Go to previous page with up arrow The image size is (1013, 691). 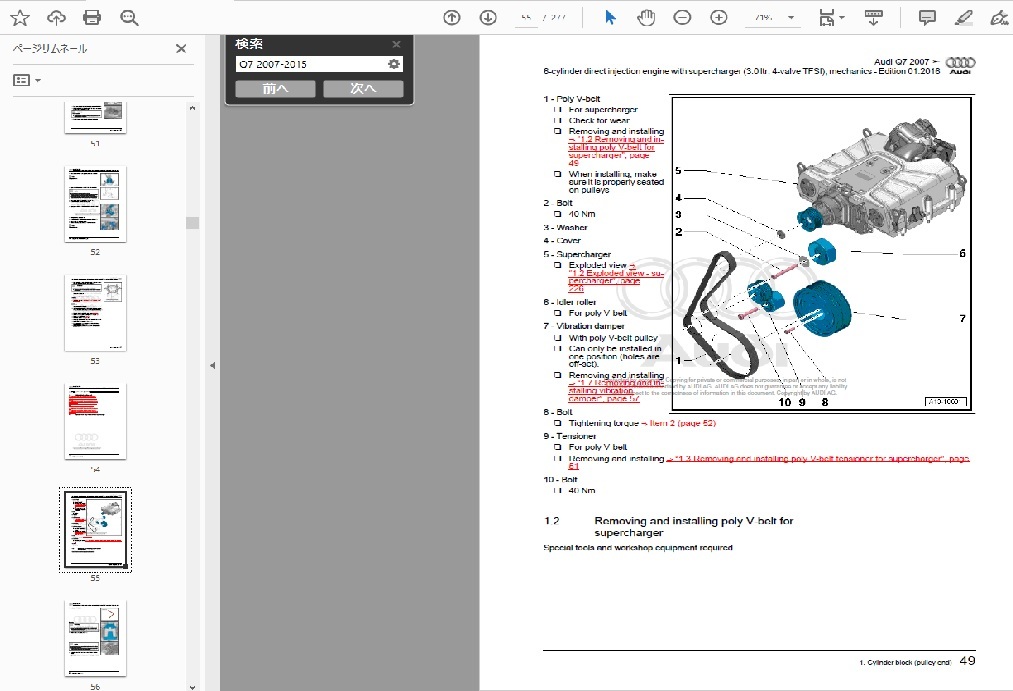click(452, 18)
